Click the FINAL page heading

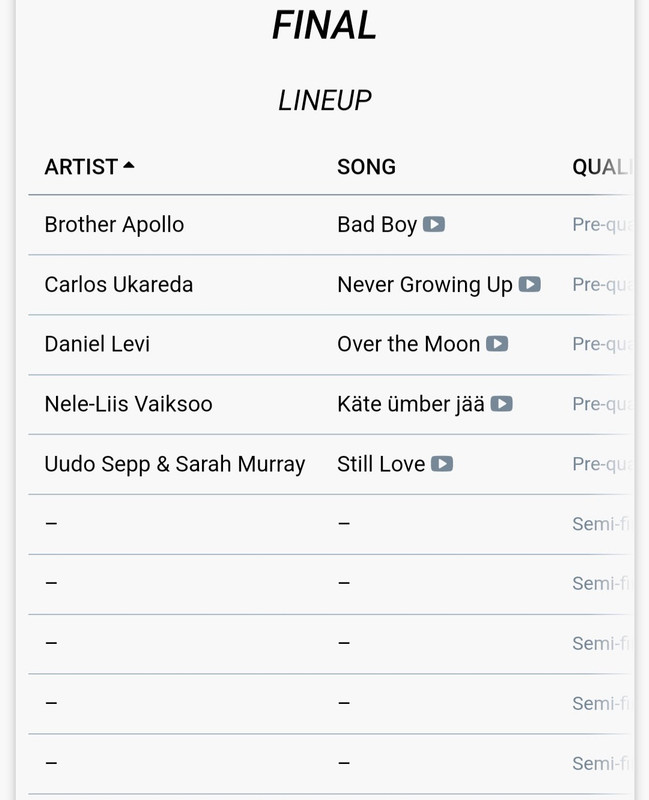pyautogui.click(x=324, y=24)
